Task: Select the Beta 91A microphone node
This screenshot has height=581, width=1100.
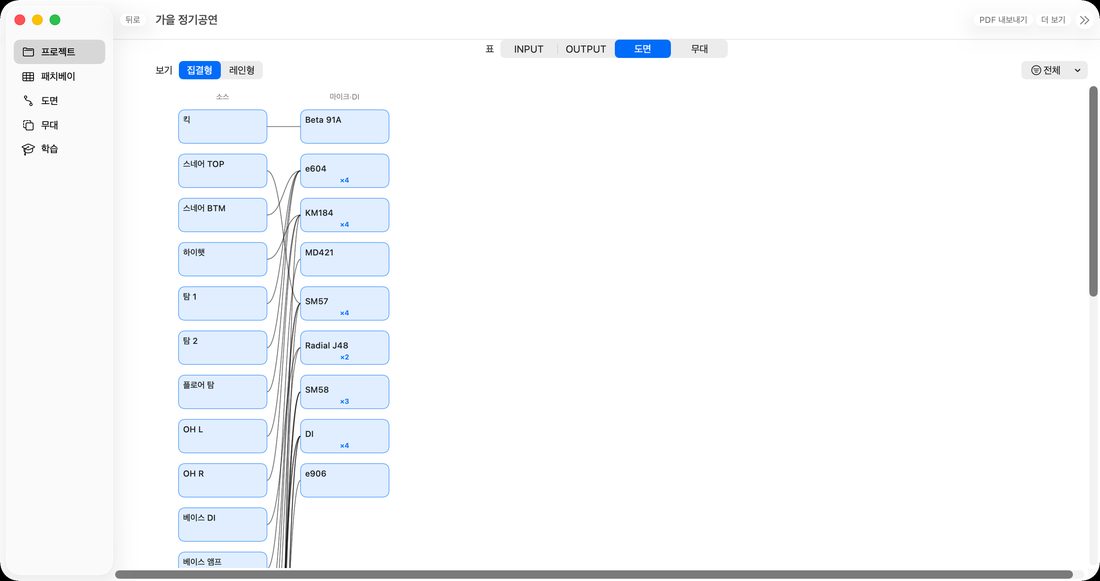Action: pyautogui.click(x=344, y=126)
